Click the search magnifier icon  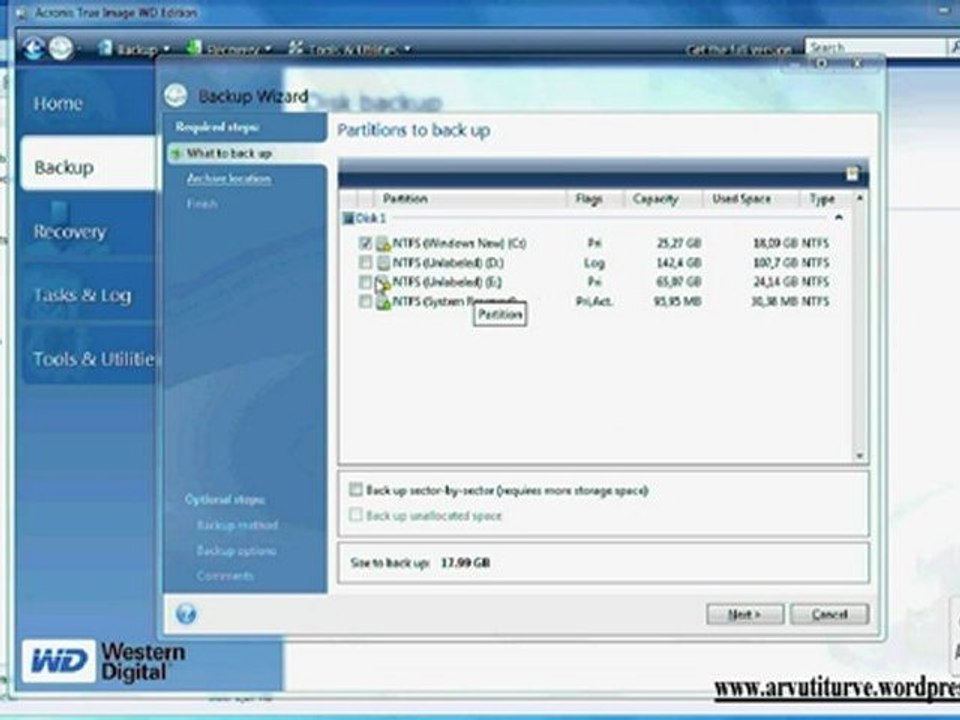954,47
